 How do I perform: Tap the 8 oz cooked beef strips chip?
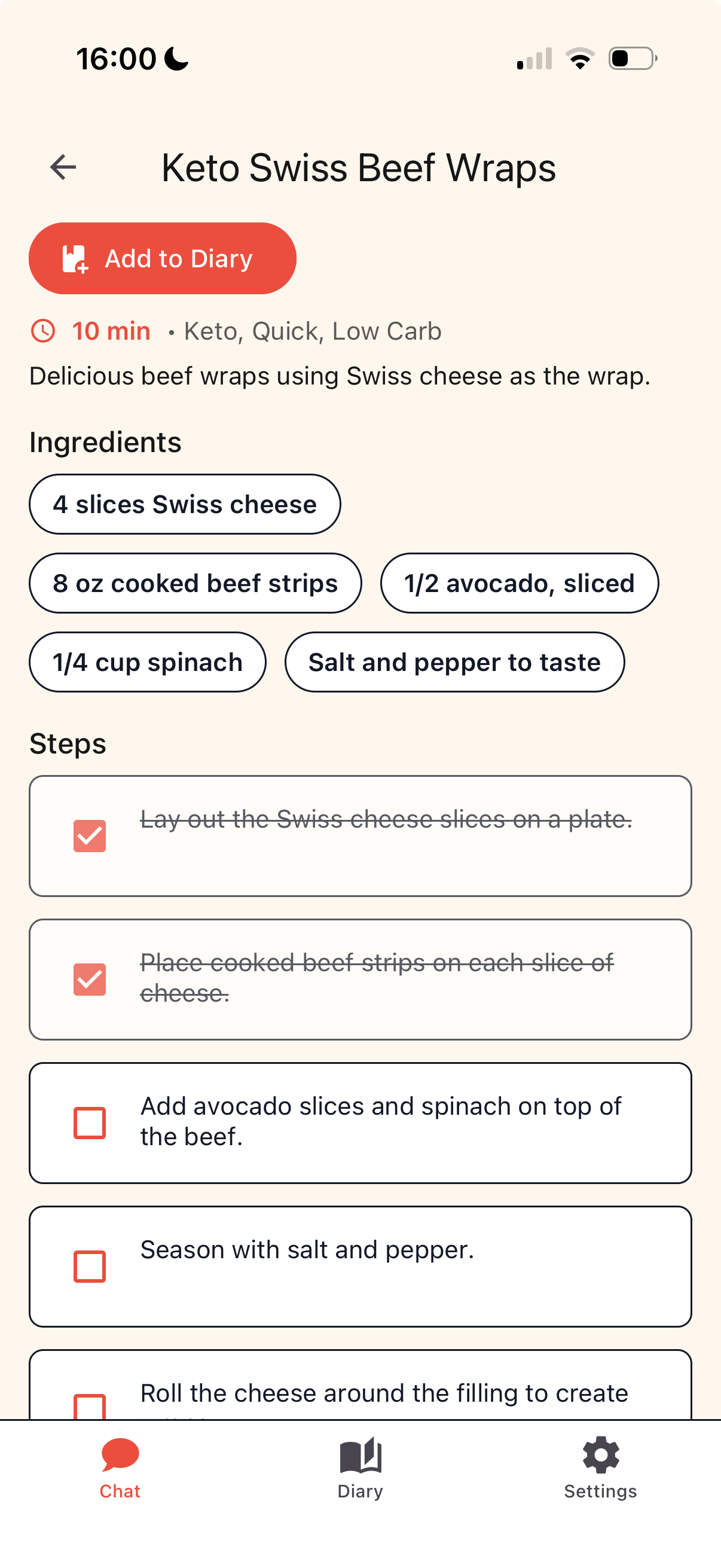point(195,583)
